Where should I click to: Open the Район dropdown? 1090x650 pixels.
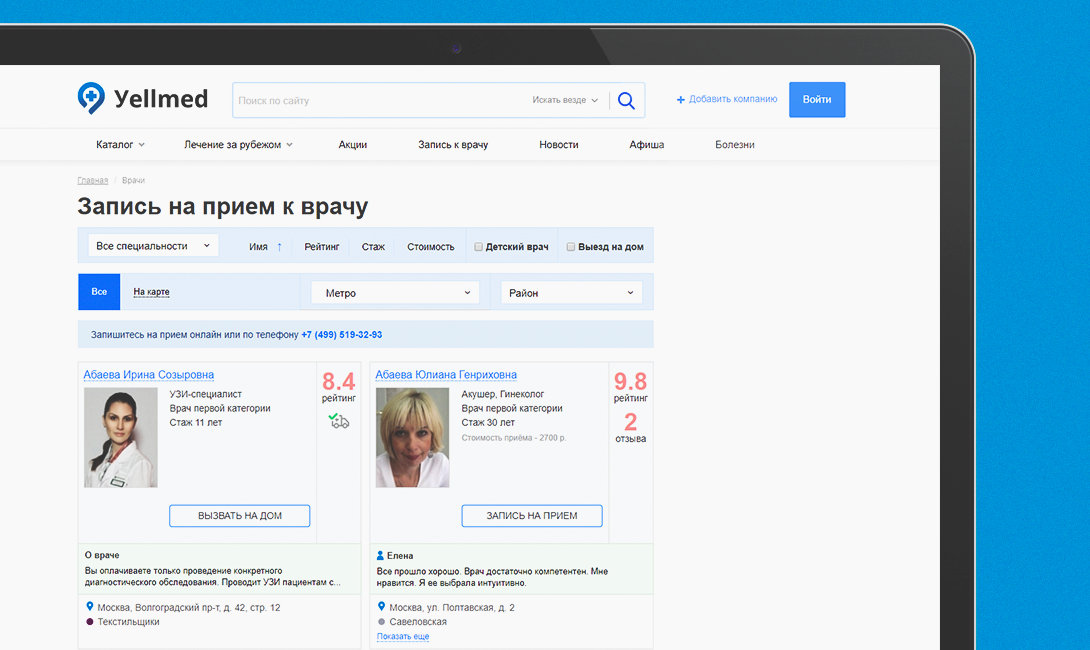571,293
